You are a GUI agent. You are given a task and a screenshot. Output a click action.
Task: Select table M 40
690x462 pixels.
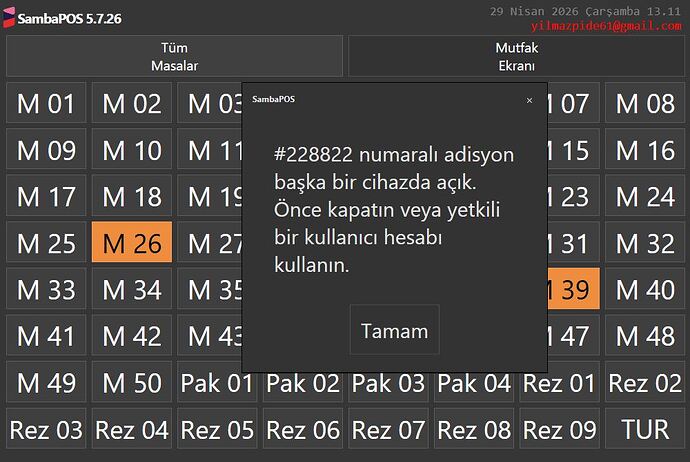[645, 290]
